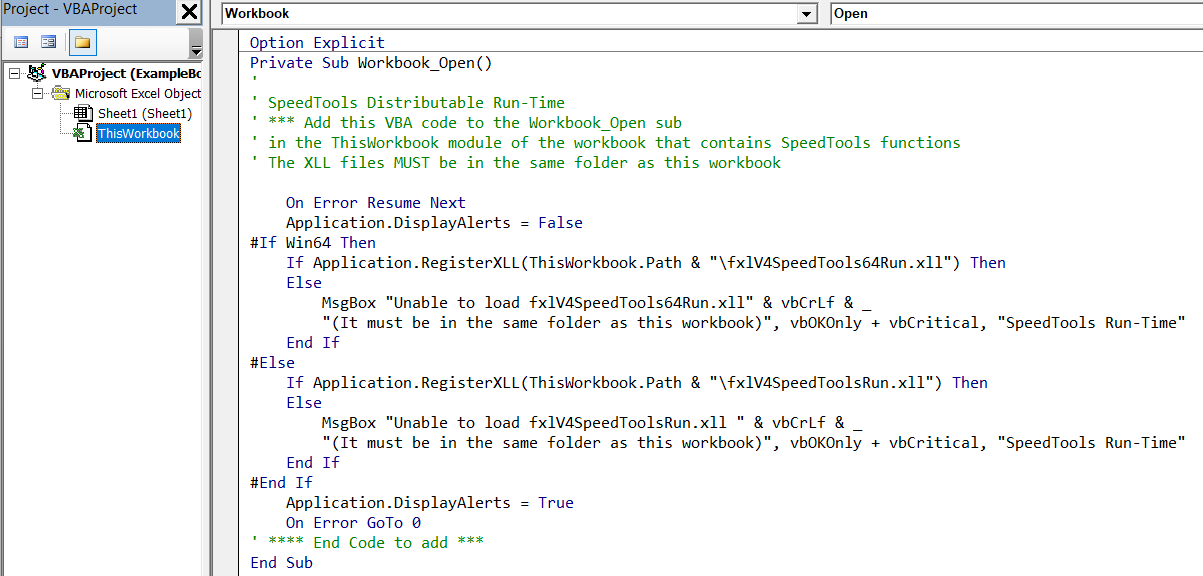Toggle Folders view in Project explorer
The image size is (1203, 576).
tap(82, 42)
